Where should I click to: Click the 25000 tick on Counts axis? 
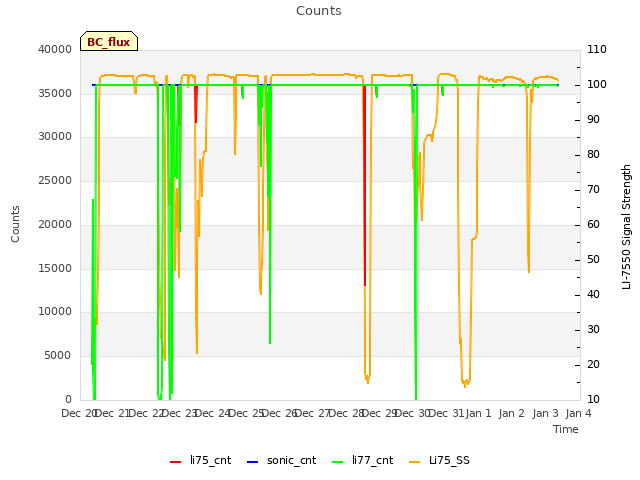click(55, 180)
